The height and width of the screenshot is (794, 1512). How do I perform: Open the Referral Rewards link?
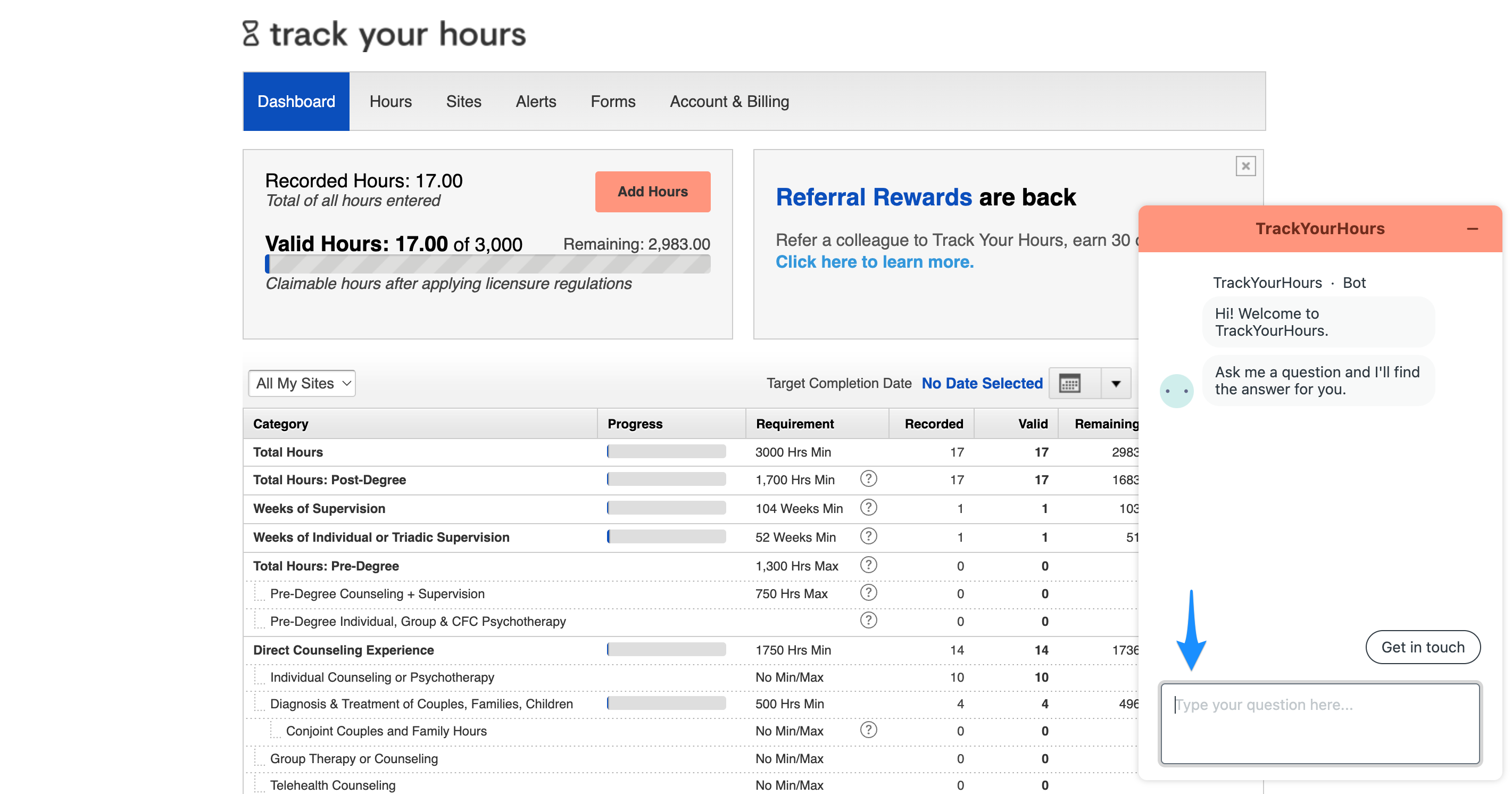point(874,197)
